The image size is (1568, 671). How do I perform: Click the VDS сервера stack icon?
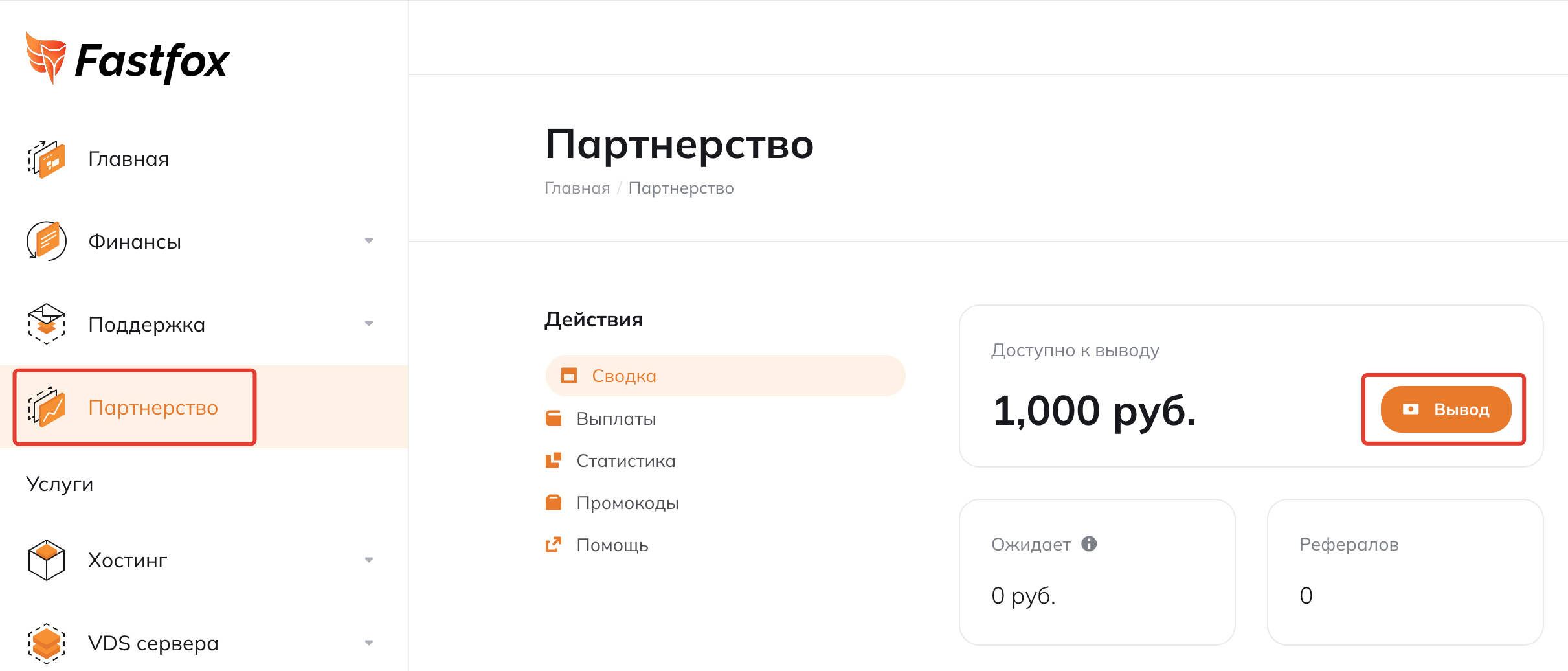click(x=47, y=643)
